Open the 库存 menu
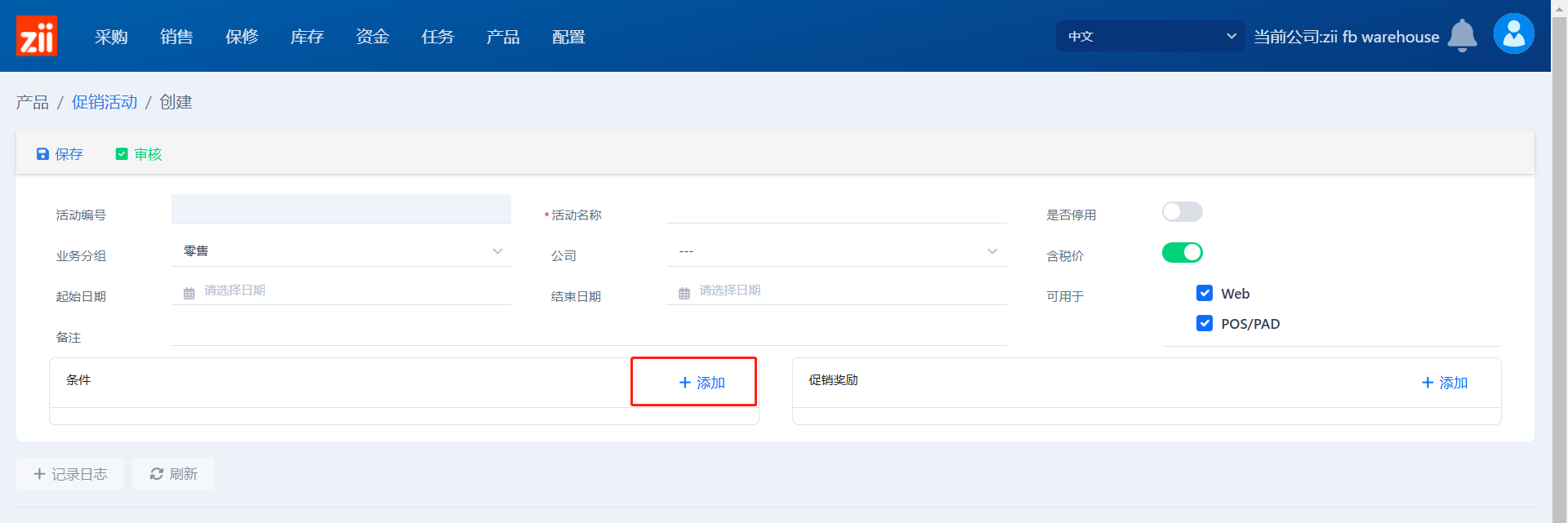 tap(307, 37)
